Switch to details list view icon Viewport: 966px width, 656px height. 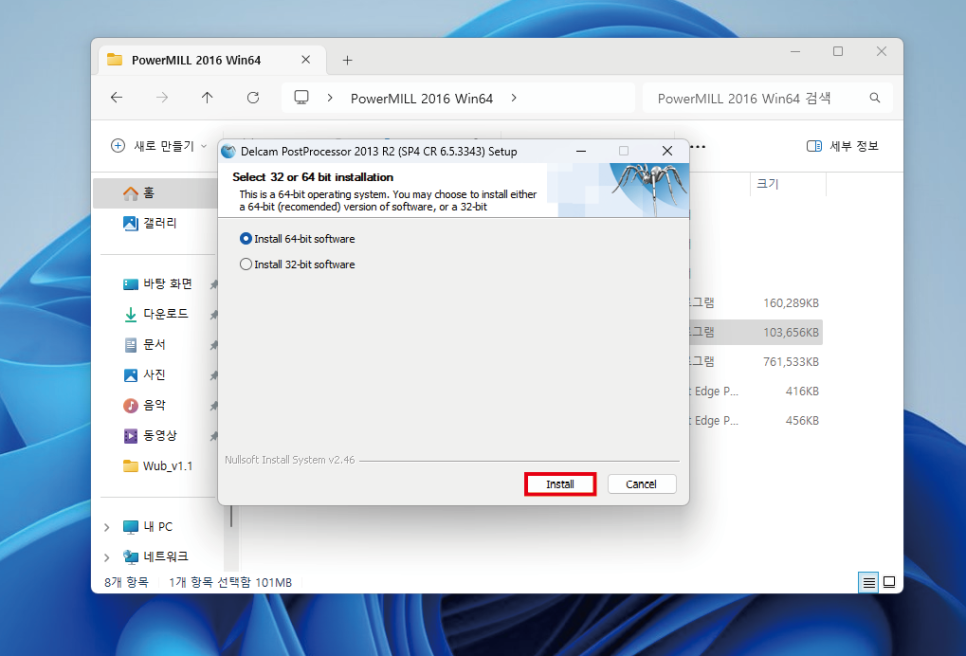coord(869,582)
